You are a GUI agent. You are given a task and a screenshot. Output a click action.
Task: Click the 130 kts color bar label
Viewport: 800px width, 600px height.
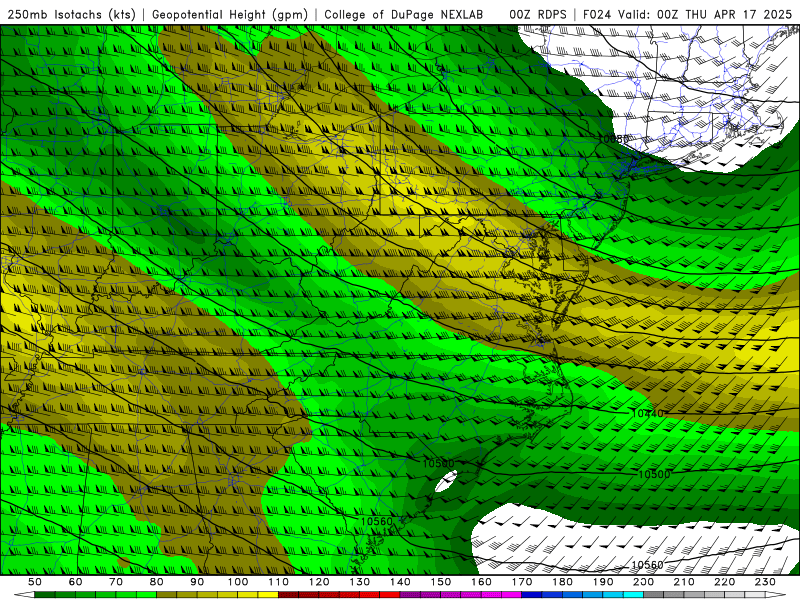point(360,582)
